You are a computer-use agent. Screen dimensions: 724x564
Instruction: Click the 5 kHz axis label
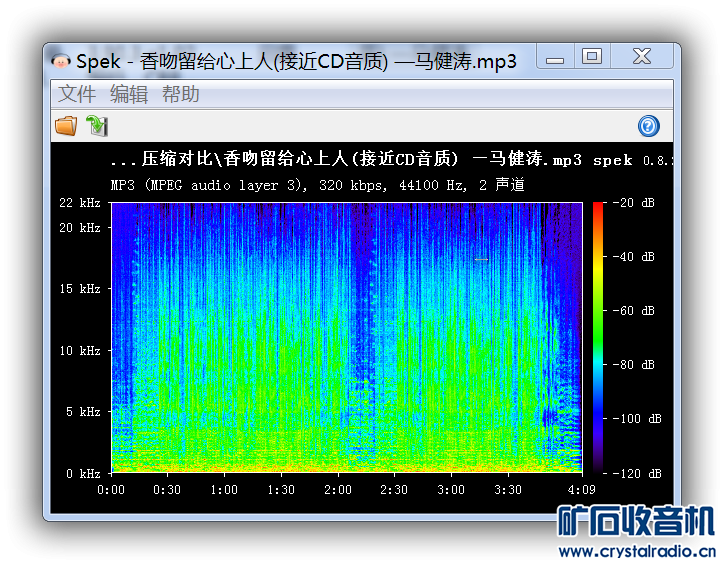(x=83, y=412)
